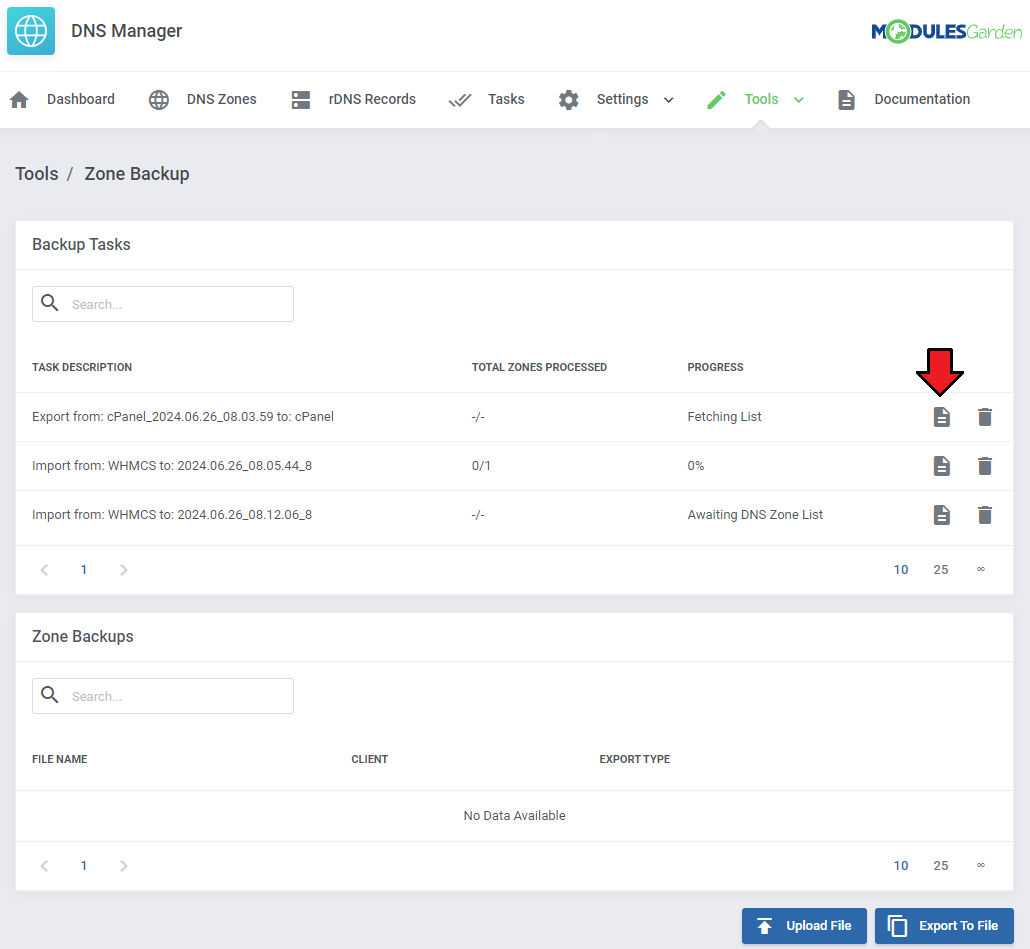Sort by Progress column header
The height and width of the screenshot is (949, 1030).
point(715,367)
